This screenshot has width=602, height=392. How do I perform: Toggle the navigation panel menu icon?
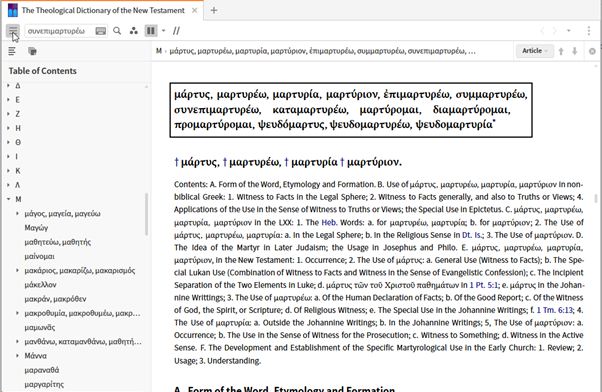(13, 31)
